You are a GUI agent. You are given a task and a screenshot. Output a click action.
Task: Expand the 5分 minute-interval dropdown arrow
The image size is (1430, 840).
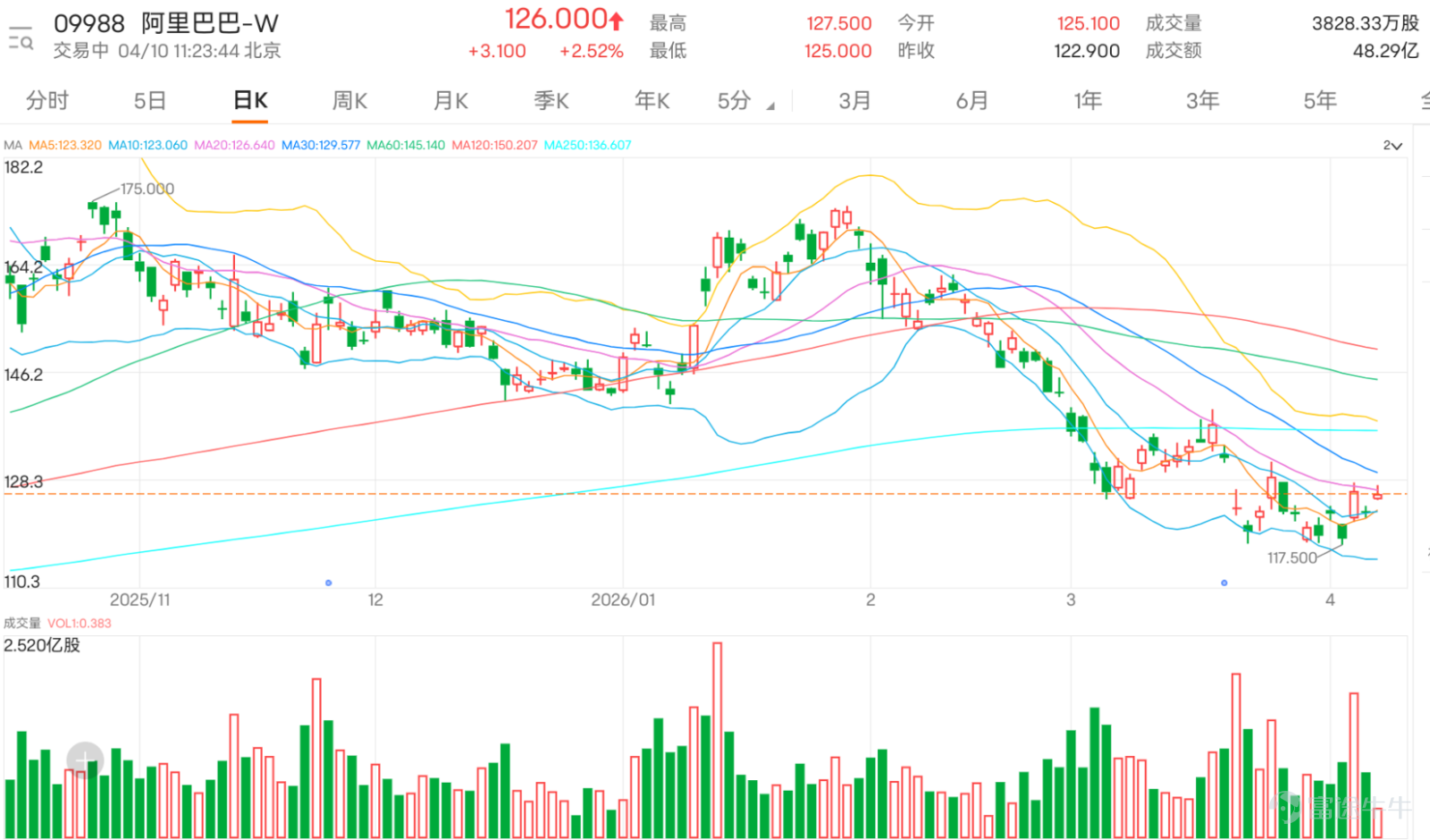point(770,106)
